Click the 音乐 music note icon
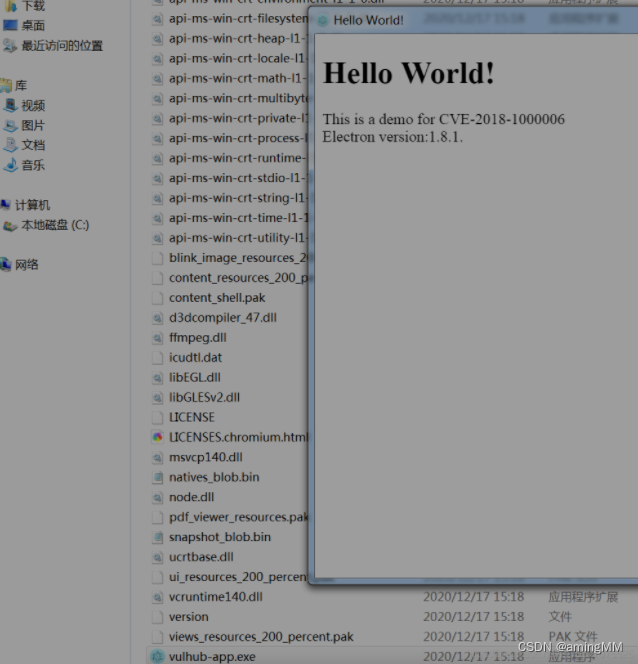Screen dimensions: 638x664 (10, 165)
